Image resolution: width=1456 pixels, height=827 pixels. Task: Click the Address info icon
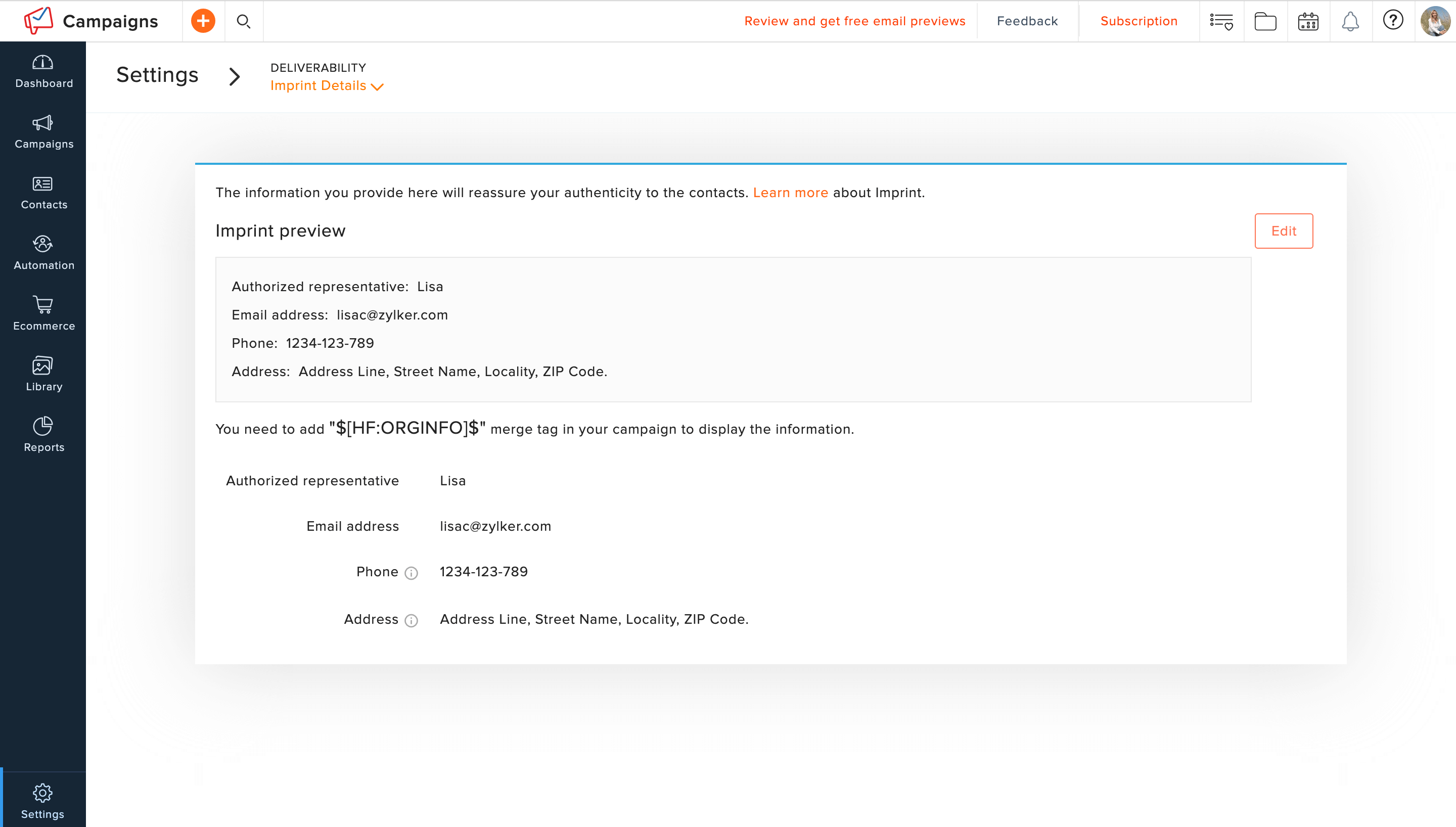pos(411,620)
